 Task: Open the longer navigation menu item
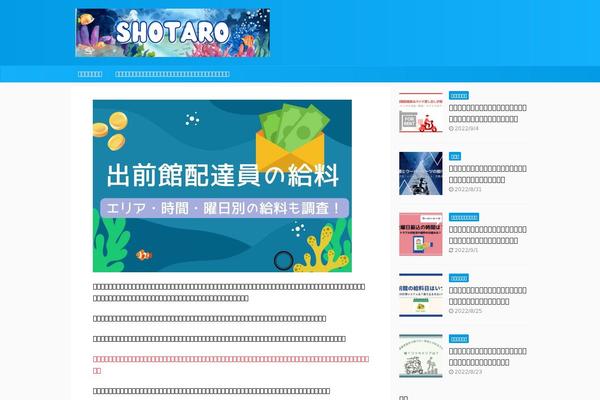[172, 74]
